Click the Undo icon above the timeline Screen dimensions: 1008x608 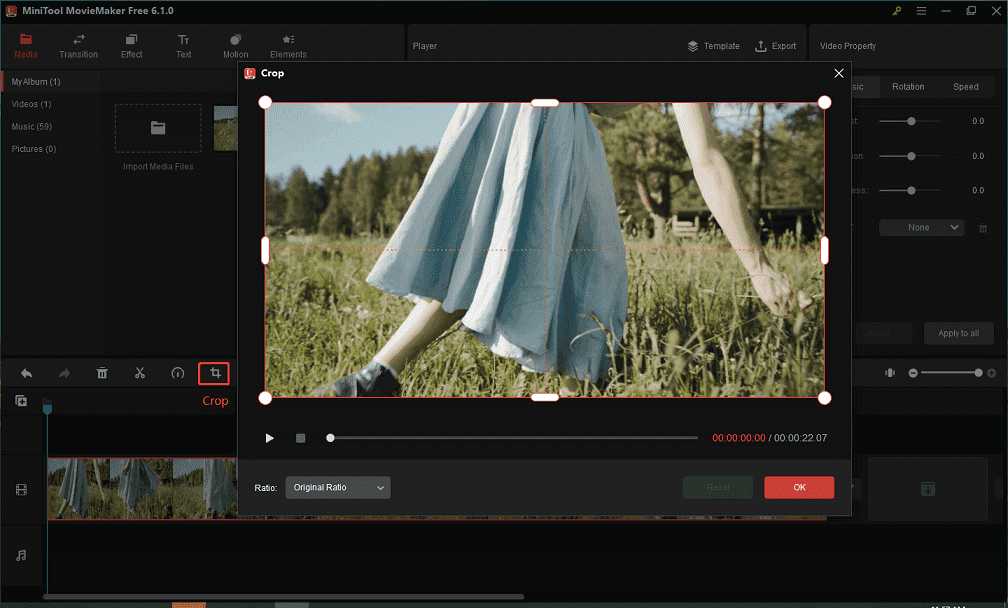[25, 373]
